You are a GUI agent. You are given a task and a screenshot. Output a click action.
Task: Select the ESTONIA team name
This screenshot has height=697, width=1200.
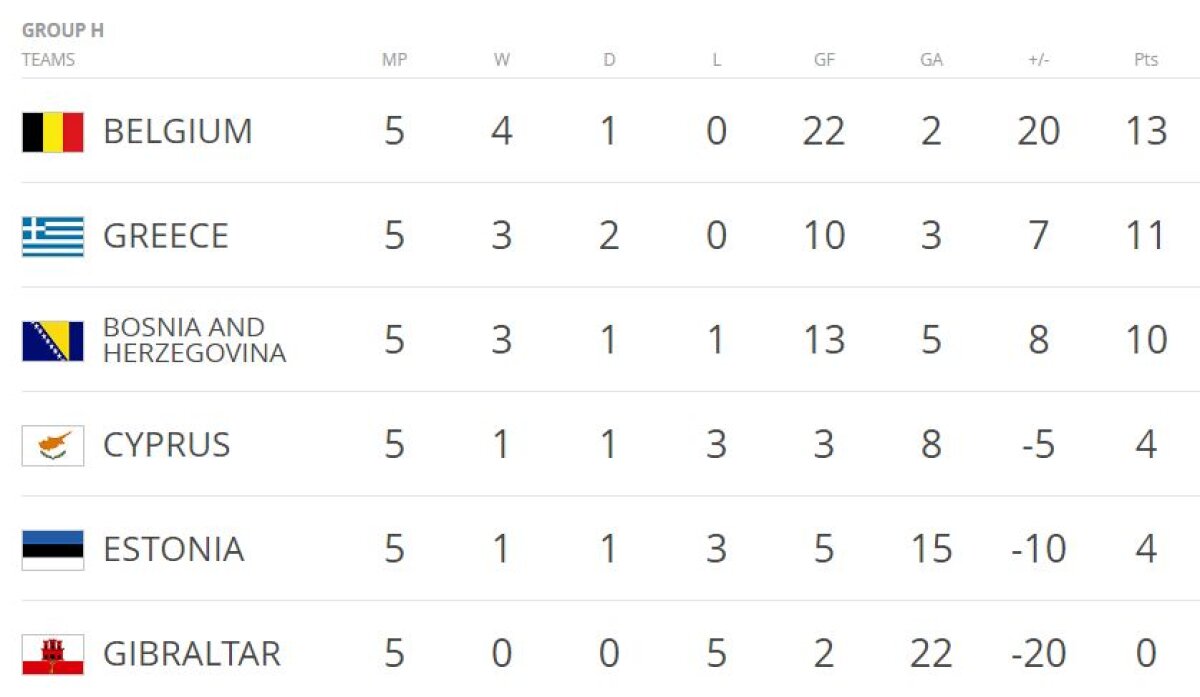point(173,549)
